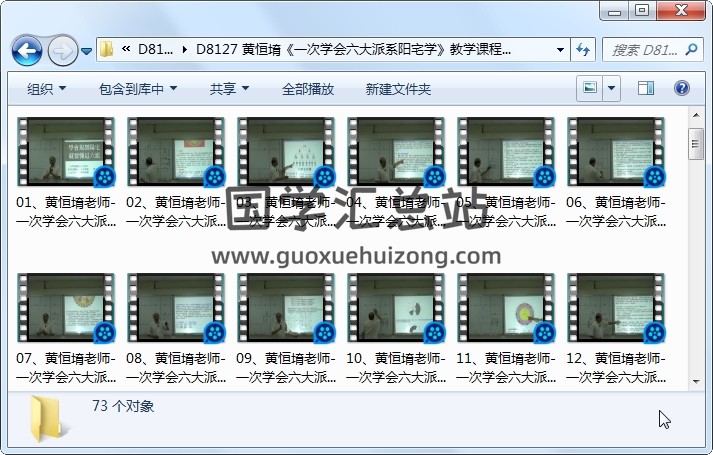This screenshot has height=455, width=713.
Task: Select the video thumbnail numbered 09
Action: pyautogui.click(x=286, y=308)
